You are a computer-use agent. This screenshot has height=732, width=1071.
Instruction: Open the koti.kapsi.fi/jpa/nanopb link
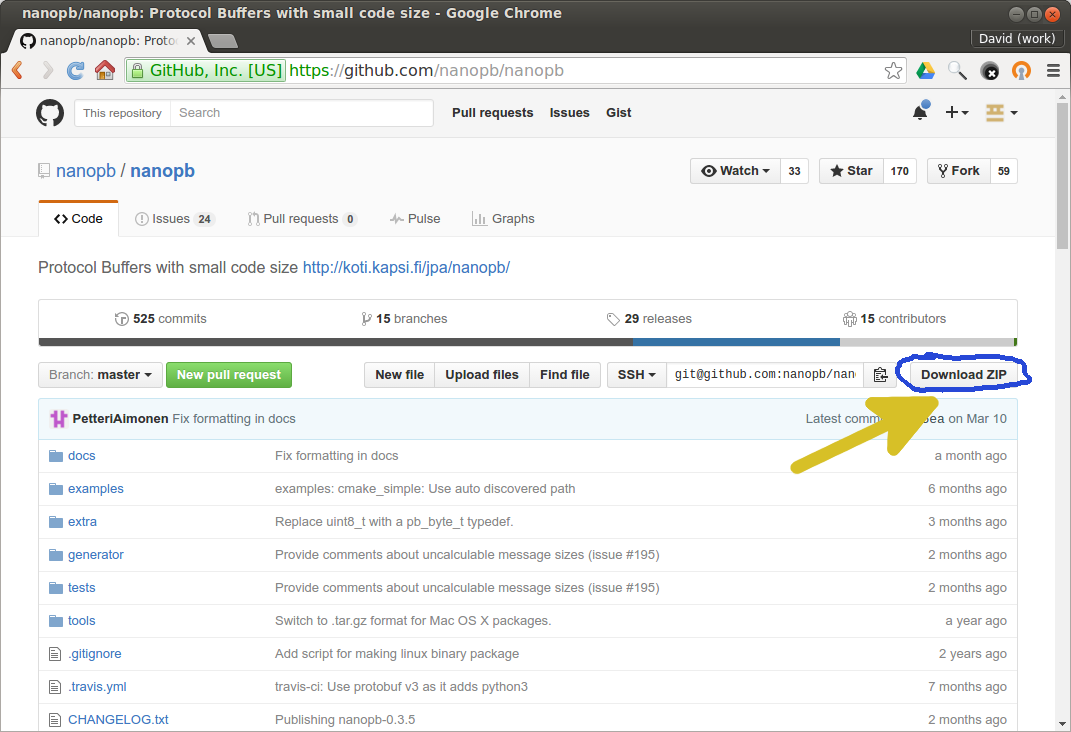click(406, 267)
